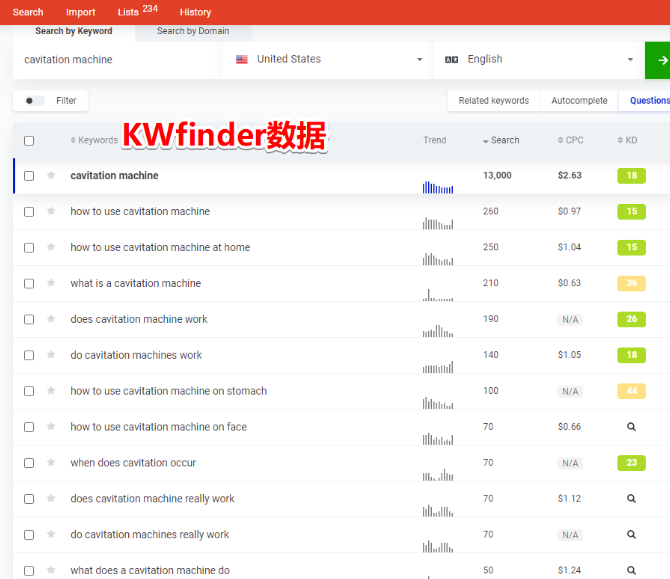This screenshot has width=670, height=579.
Task: Click trend chart for 'cavitation machine' row
Action: pos(438,186)
